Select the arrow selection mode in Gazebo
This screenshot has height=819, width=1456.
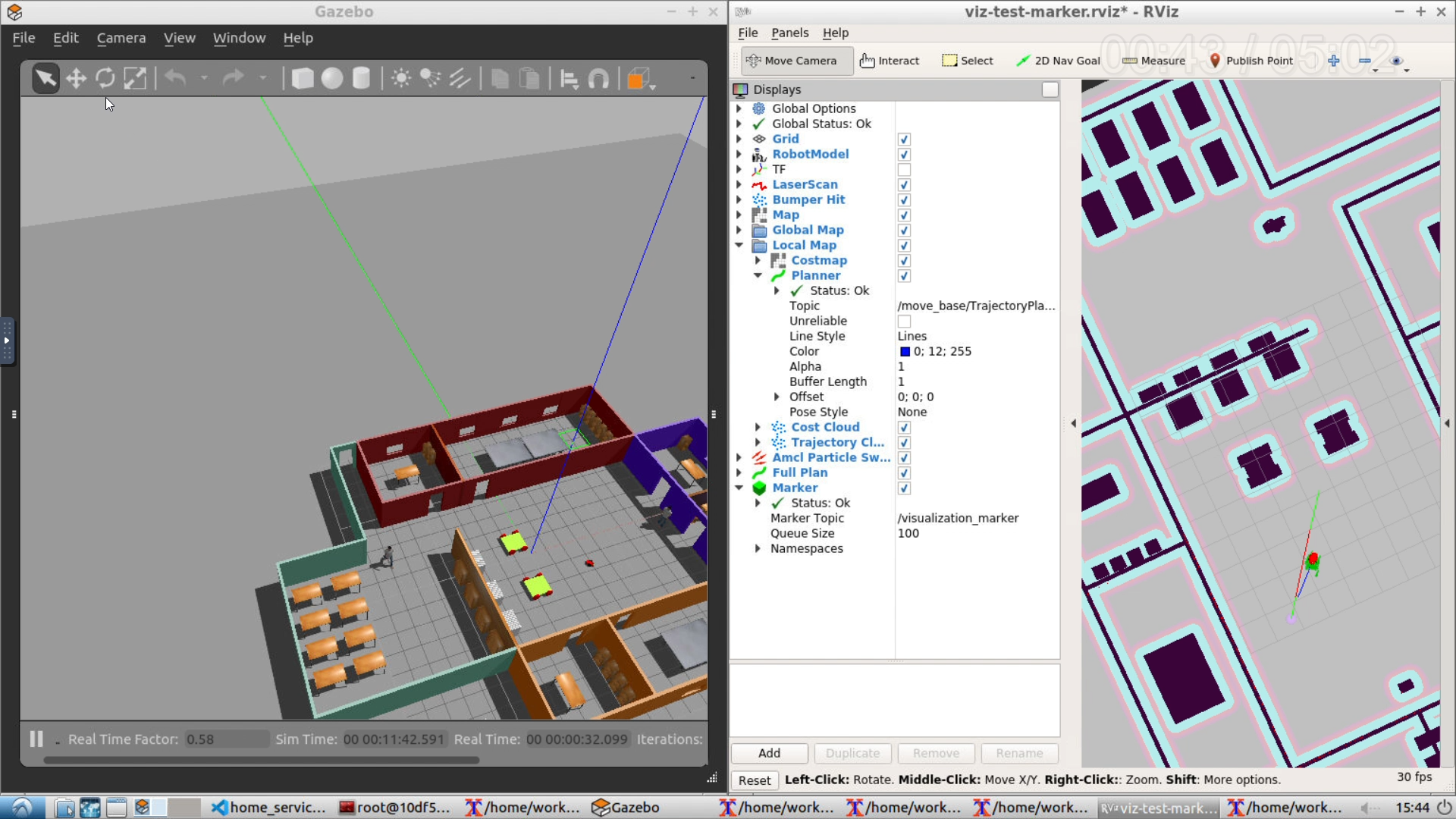pyautogui.click(x=45, y=78)
